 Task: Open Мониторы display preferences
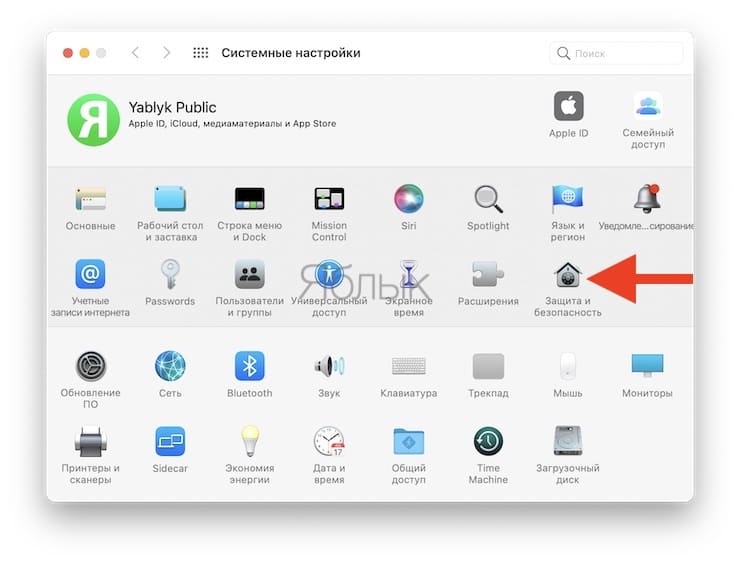point(647,365)
